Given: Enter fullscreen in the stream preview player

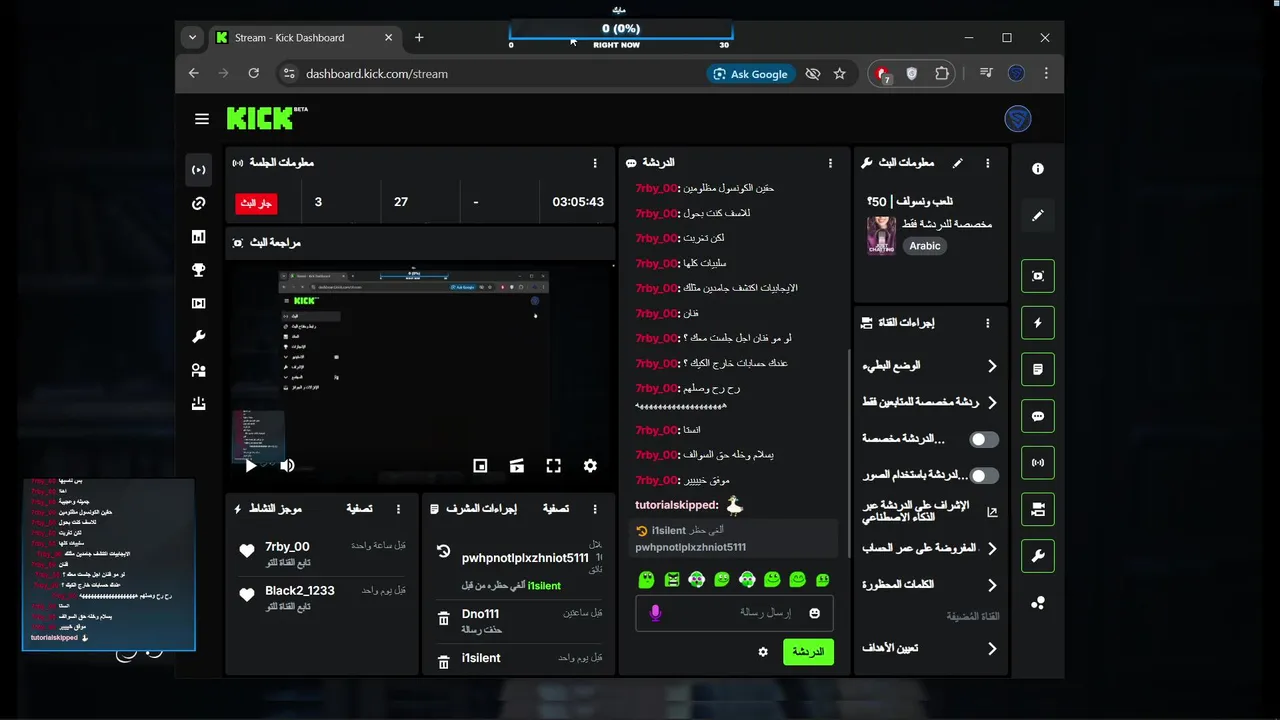Looking at the screenshot, I should click(553, 465).
